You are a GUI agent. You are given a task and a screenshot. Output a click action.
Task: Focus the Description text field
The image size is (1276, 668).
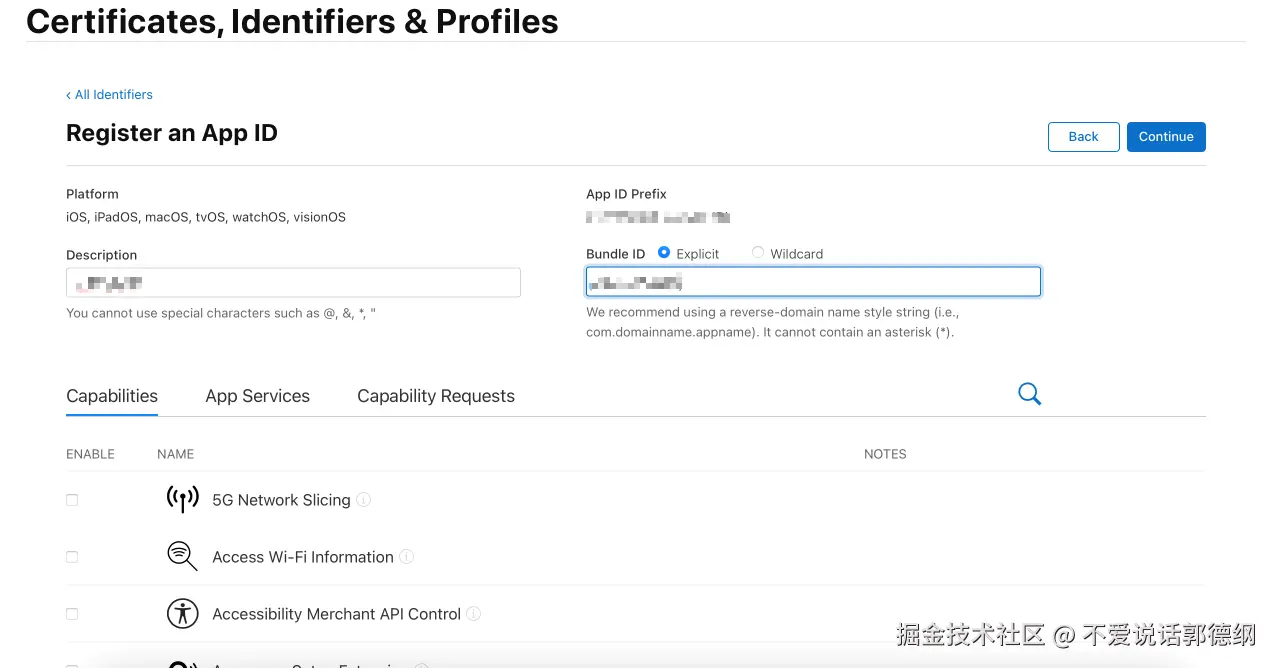[293, 283]
